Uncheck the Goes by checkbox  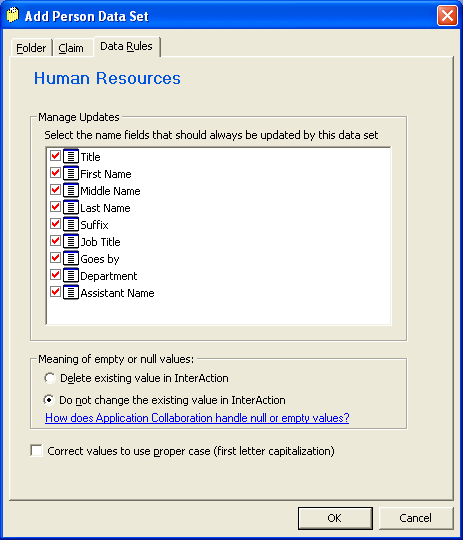(55, 258)
